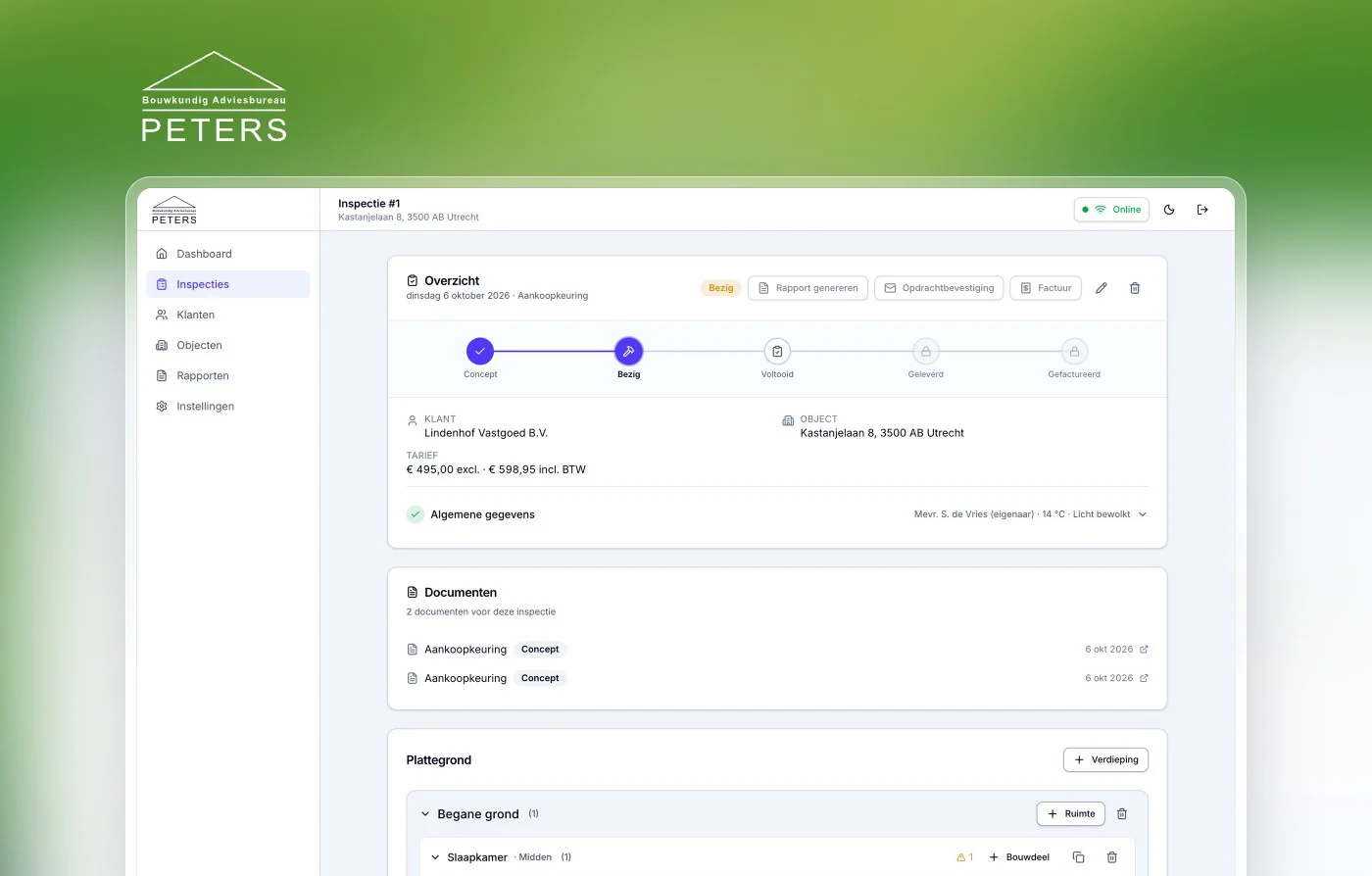
Task: Duplicate the Slaapkamer room
Action: pyautogui.click(x=1079, y=857)
